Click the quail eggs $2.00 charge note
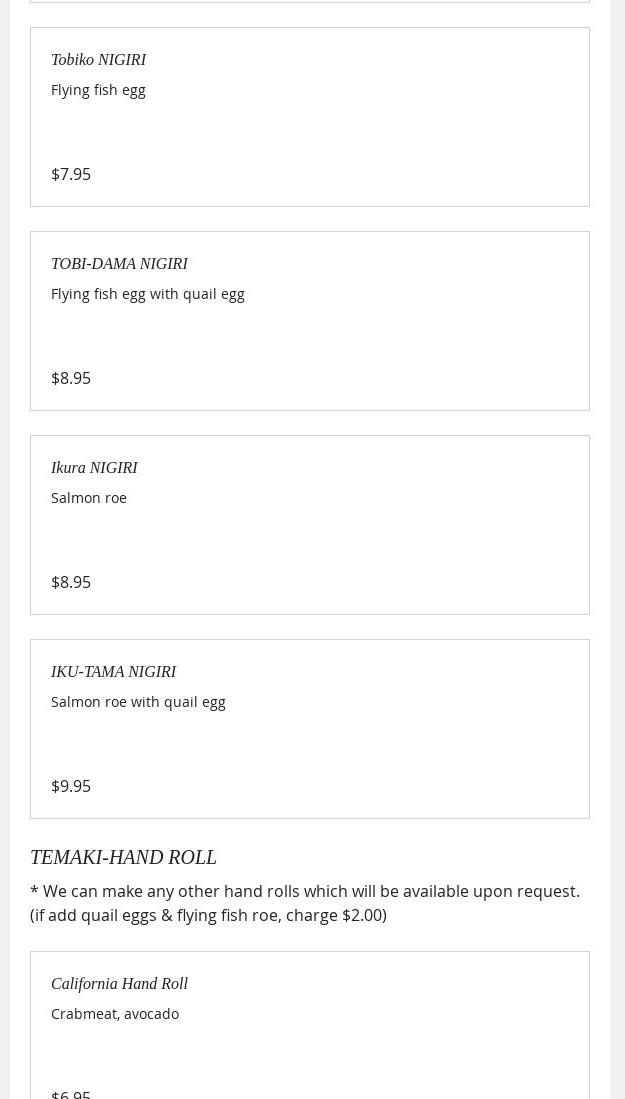625x1099 pixels. [x=208, y=915]
